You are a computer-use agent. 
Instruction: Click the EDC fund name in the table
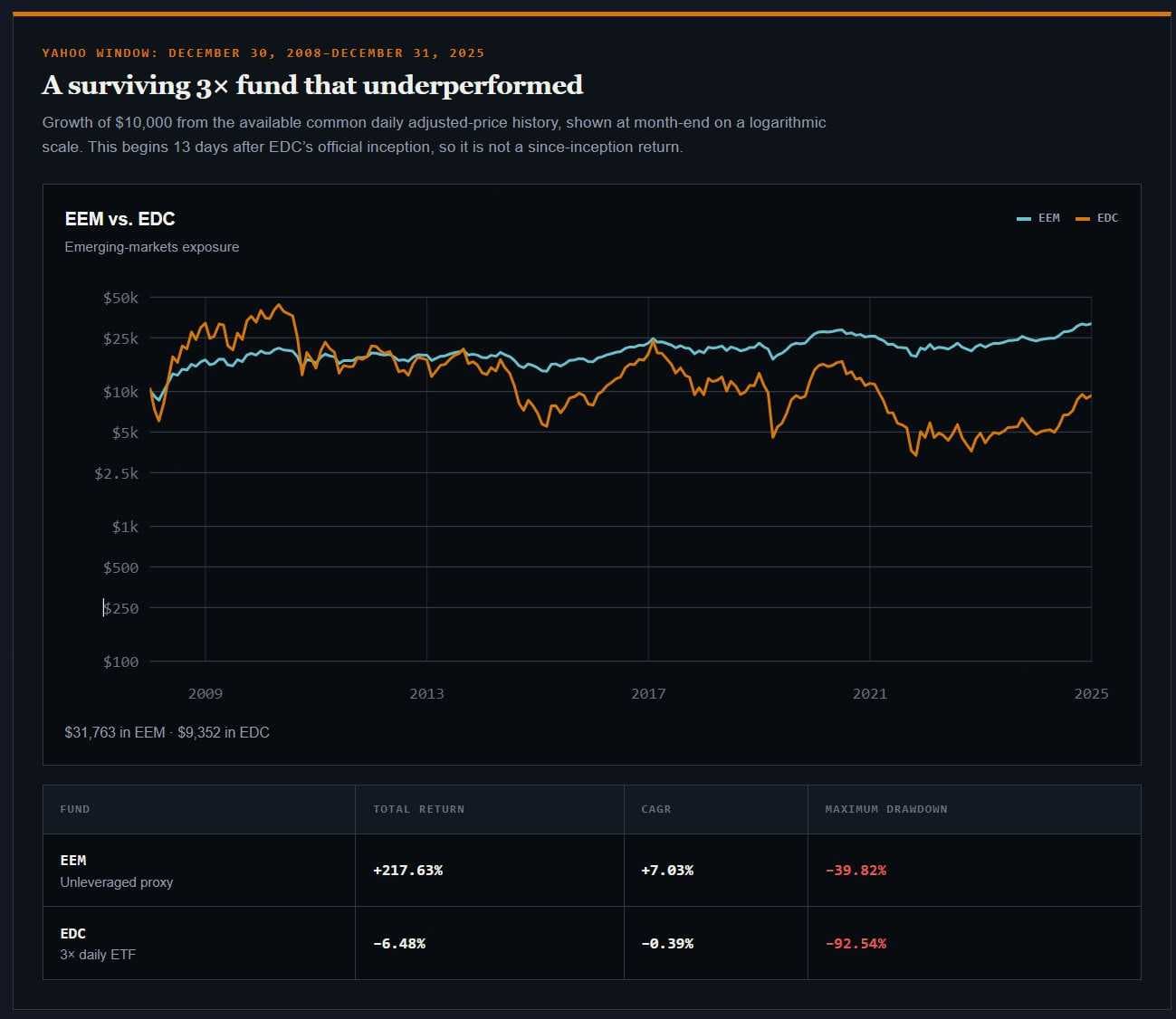73,933
